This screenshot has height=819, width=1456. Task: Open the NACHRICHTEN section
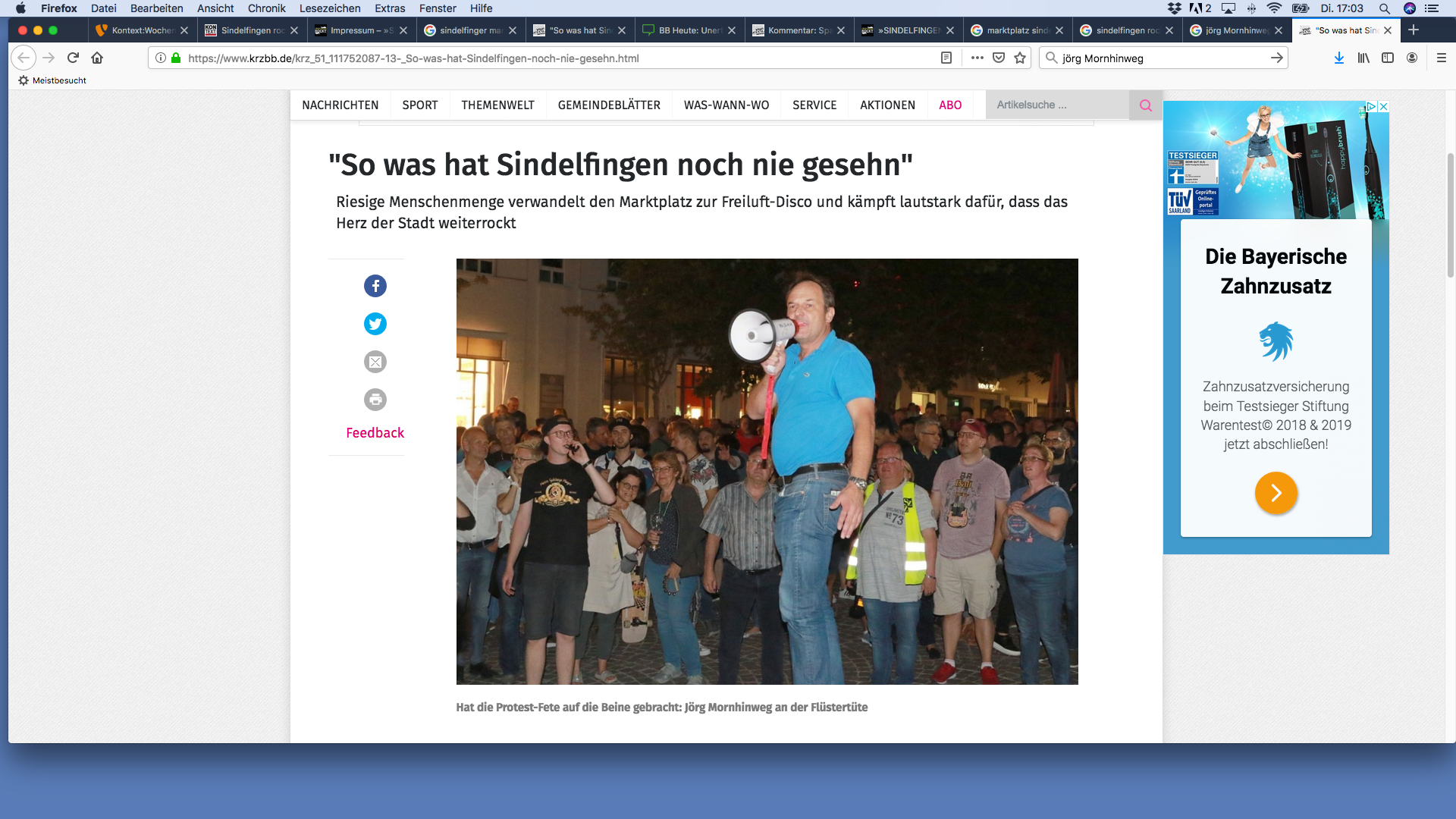[340, 105]
